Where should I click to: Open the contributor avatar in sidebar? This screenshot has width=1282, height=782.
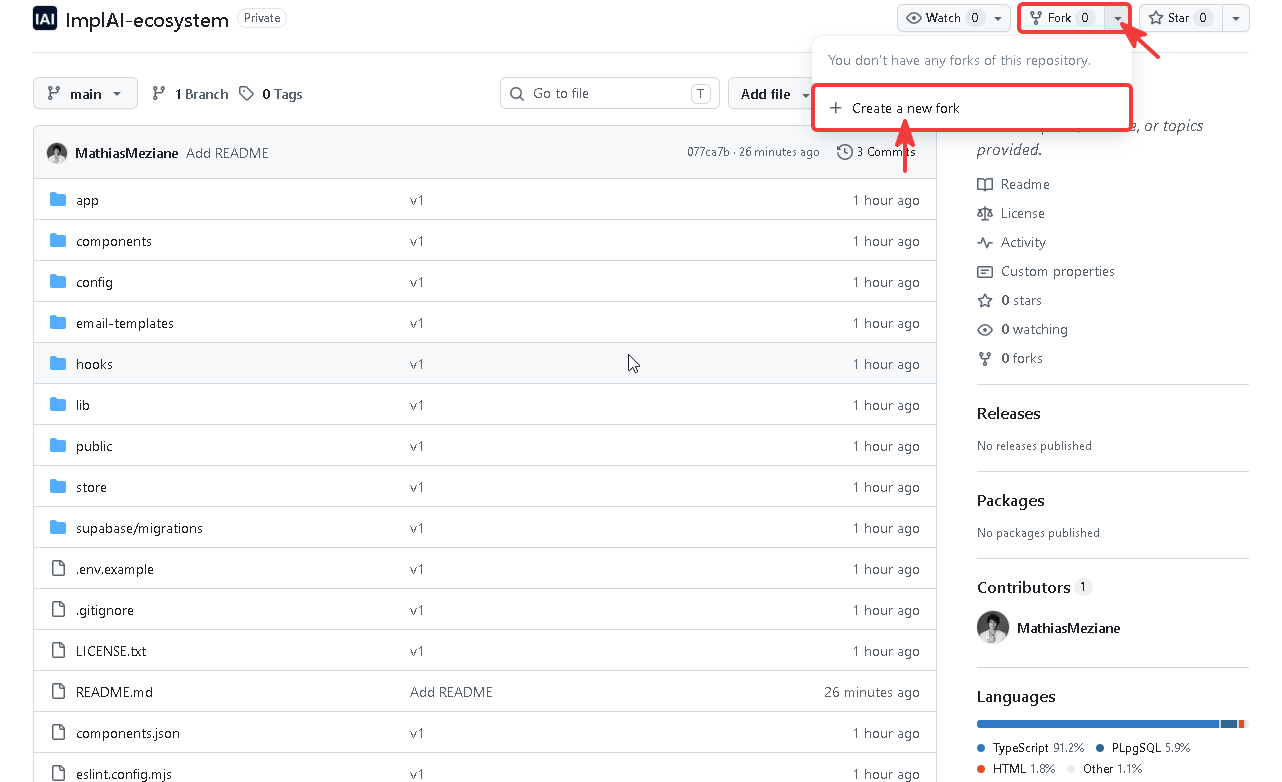point(993,628)
